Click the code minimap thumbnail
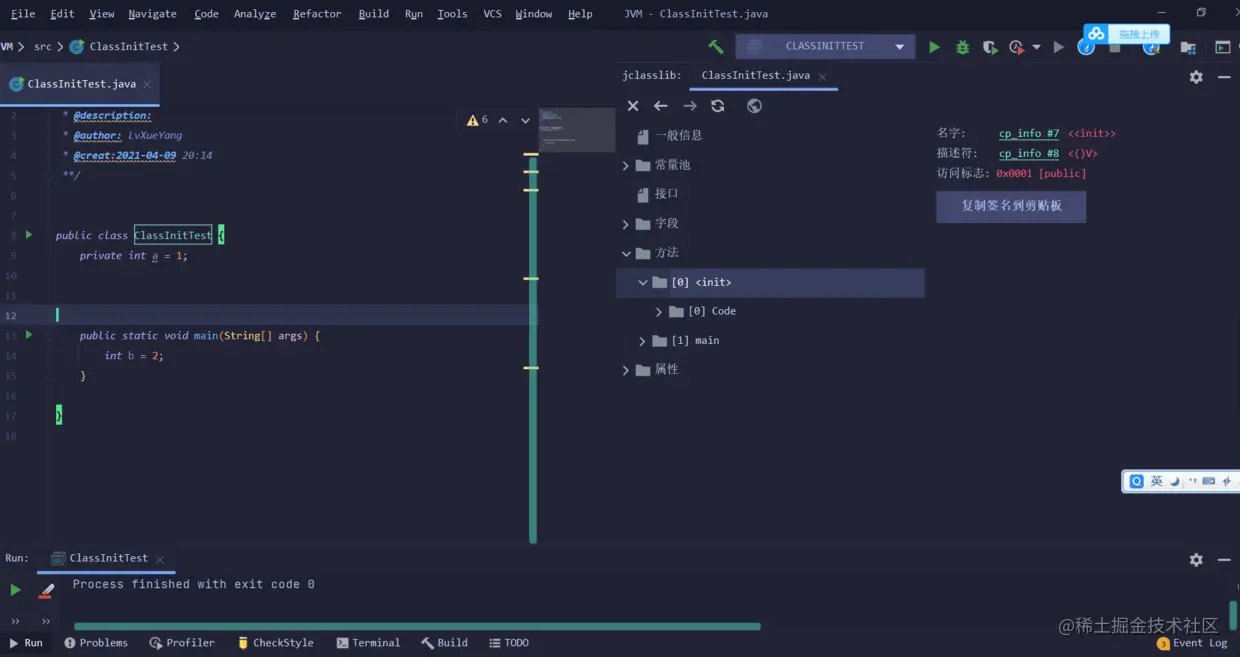1240x657 pixels. (x=577, y=130)
